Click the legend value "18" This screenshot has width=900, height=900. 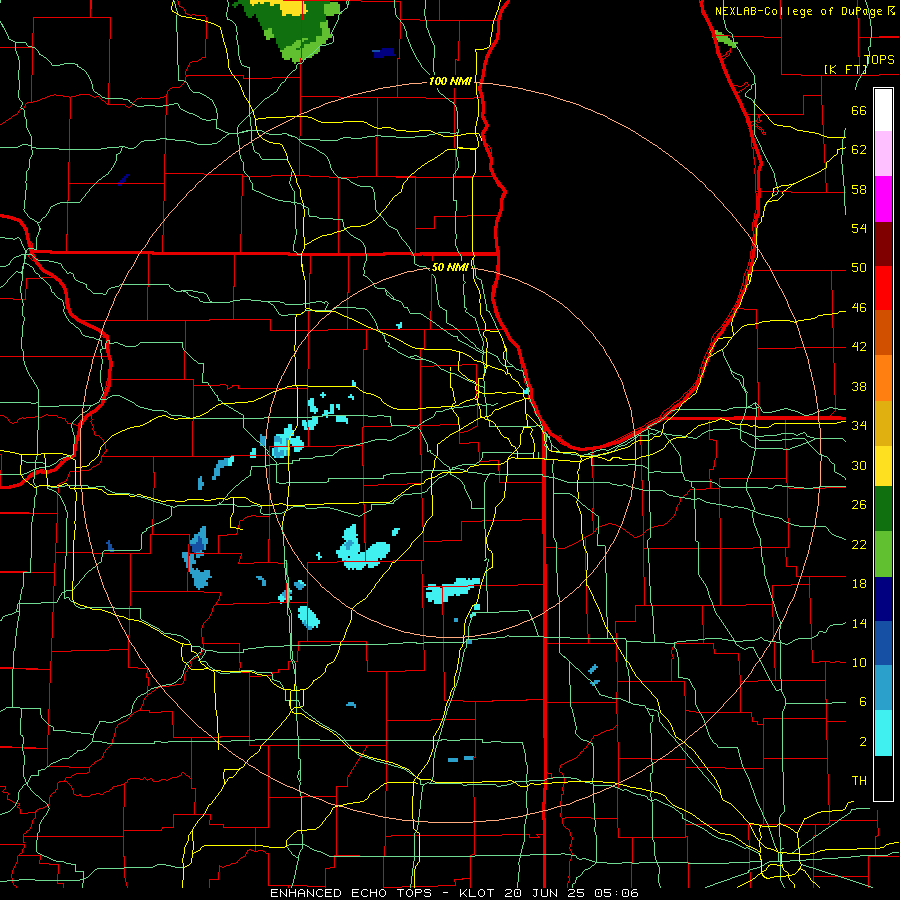pyautogui.click(x=859, y=584)
